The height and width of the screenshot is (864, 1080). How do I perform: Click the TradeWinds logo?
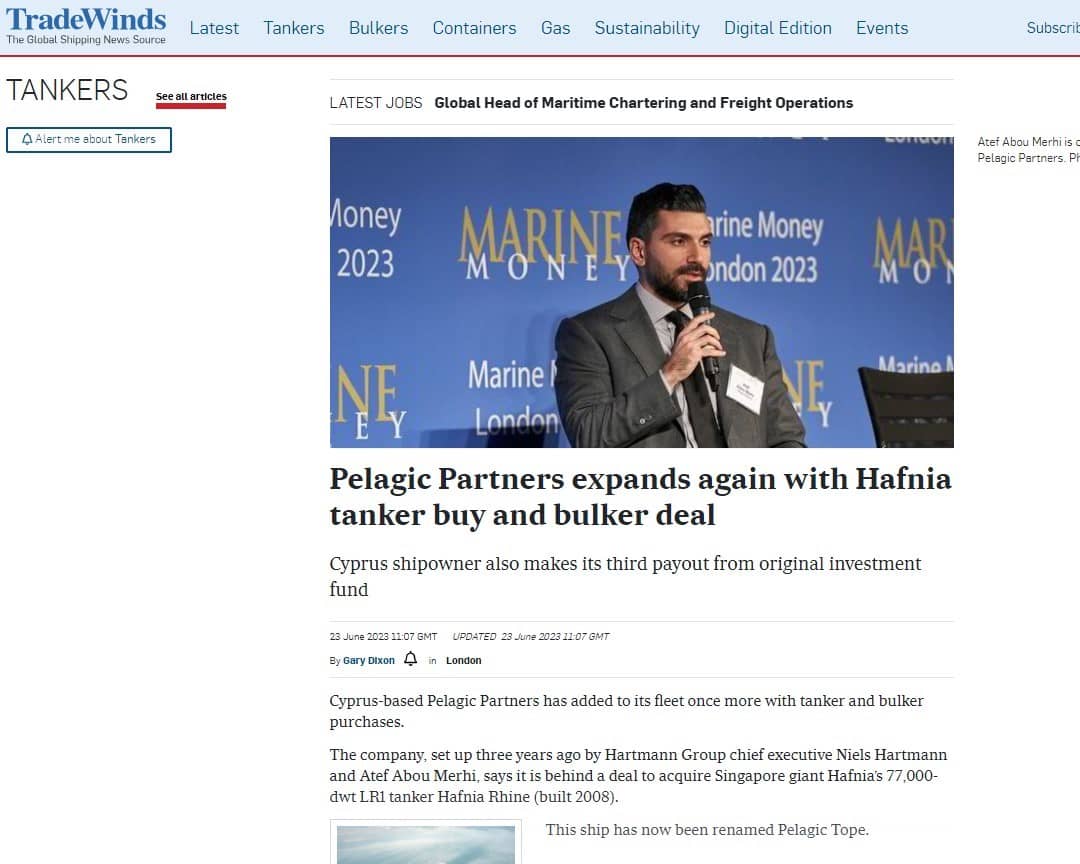pos(86,26)
